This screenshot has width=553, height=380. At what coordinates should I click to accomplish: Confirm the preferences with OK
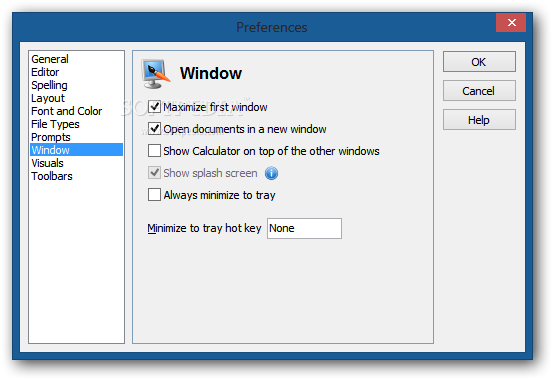(479, 62)
